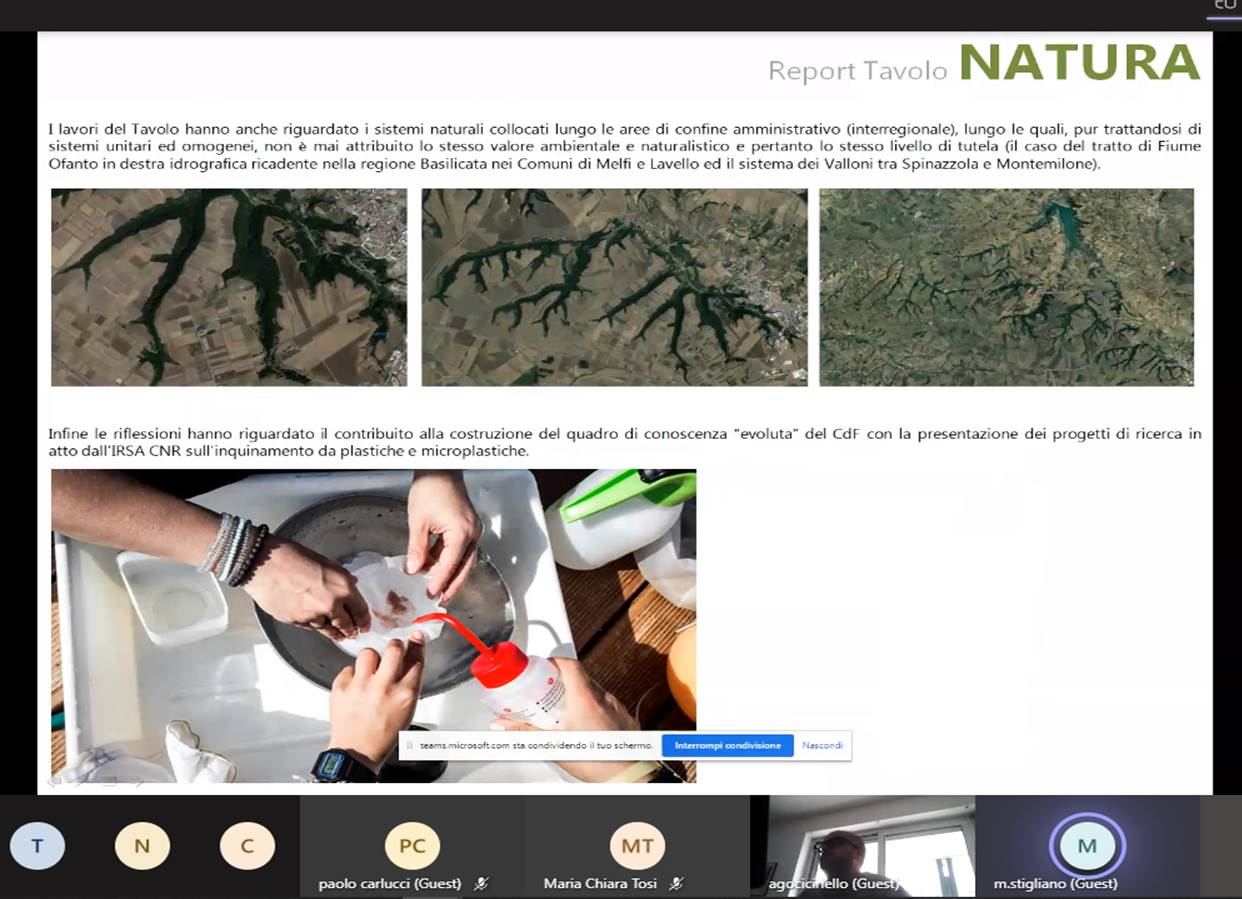Open agocicinello's video feed tile
Screen dimensions: 1242x899
(861, 845)
